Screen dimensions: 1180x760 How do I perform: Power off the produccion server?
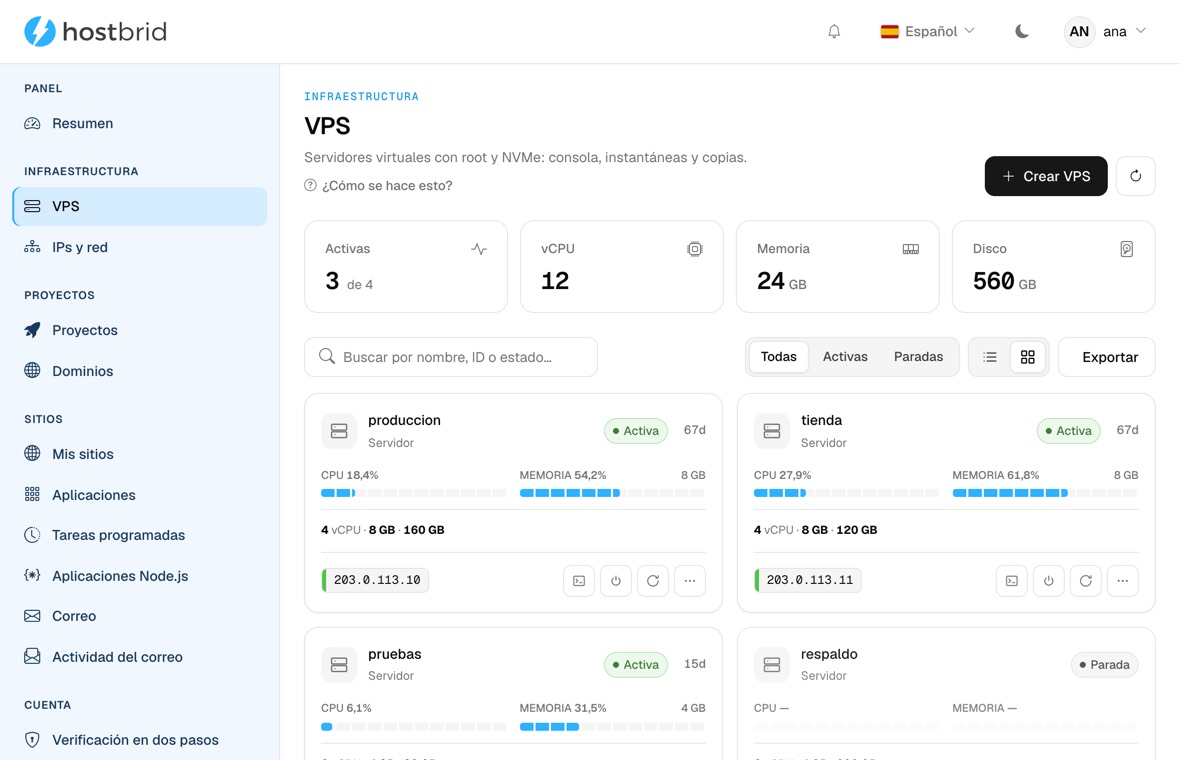[x=616, y=581]
